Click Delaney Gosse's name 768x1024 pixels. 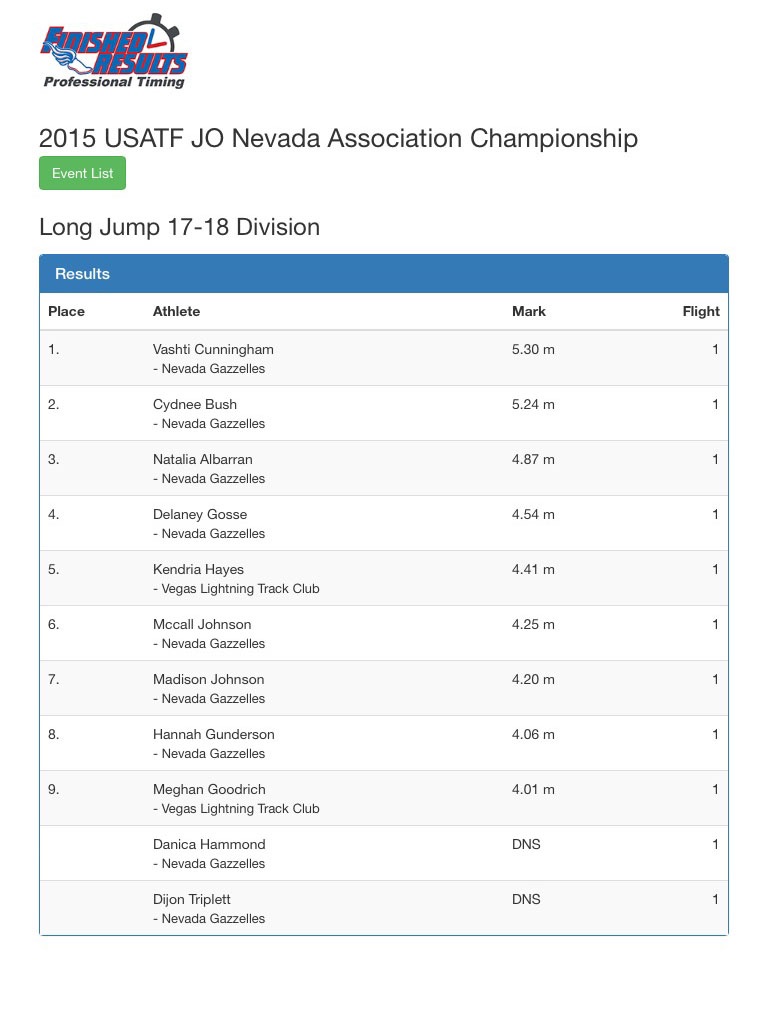tap(200, 515)
